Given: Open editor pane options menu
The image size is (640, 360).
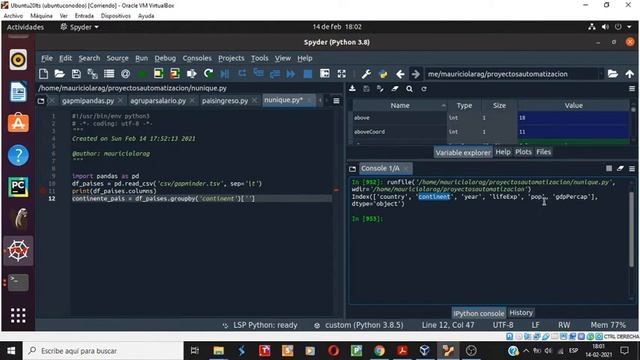Looking at the screenshot, I should pos(336,100).
